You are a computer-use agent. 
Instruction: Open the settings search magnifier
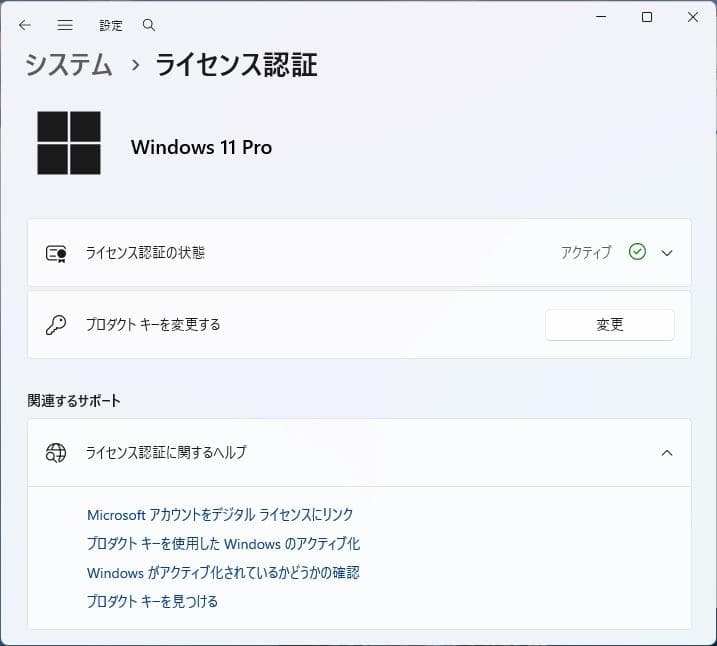(x=149, y=25)
